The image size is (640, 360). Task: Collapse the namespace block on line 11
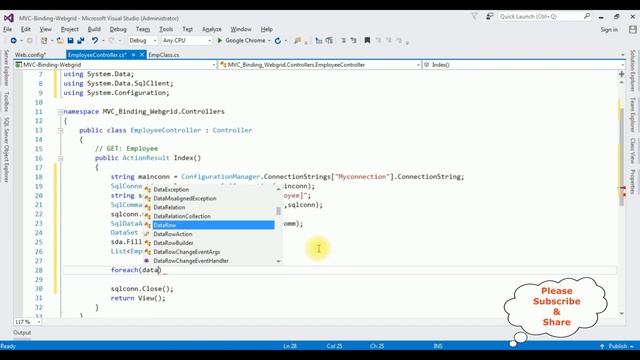60,111
